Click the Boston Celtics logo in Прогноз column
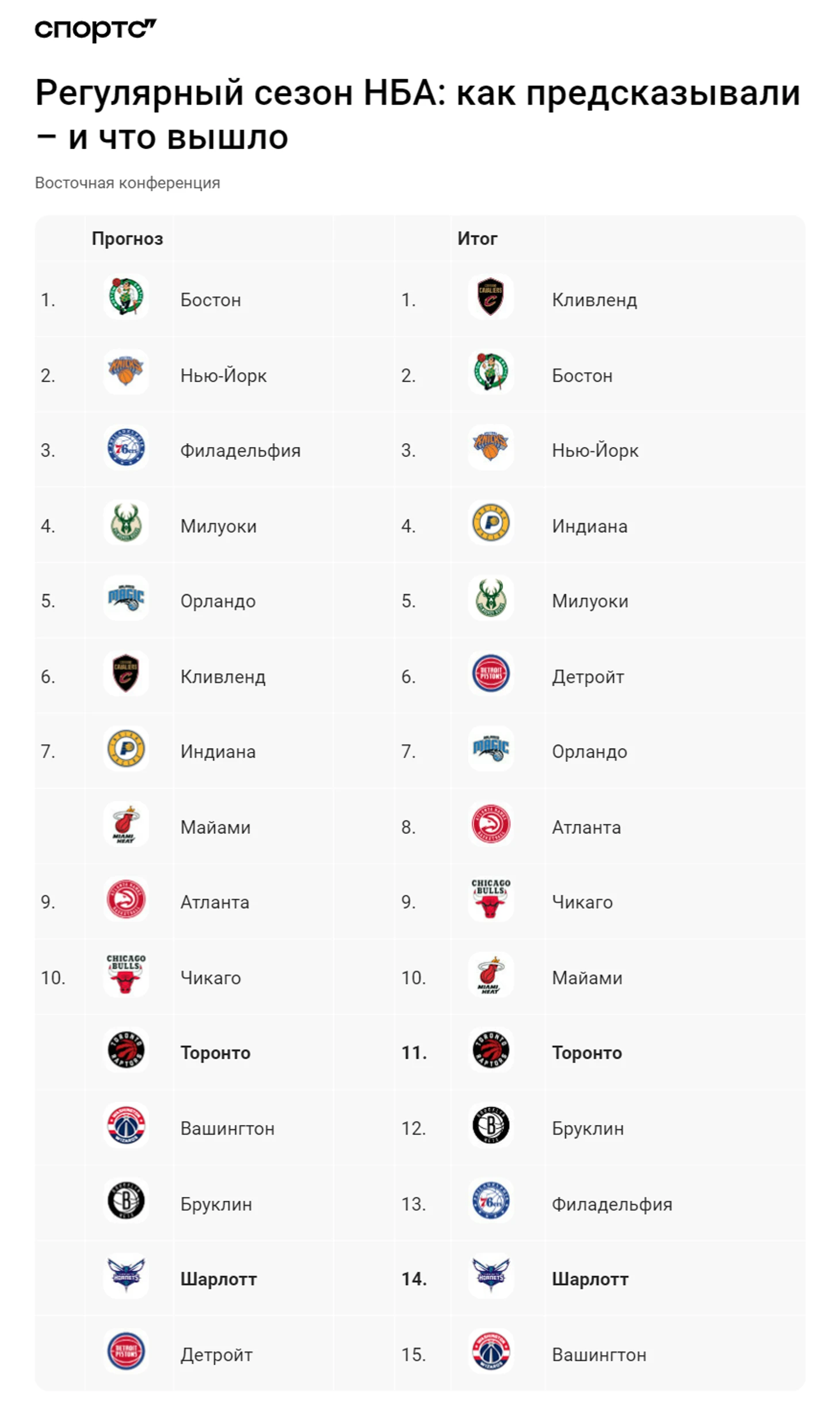Screen dimensions: 840x1408 [x=126, y=296]
